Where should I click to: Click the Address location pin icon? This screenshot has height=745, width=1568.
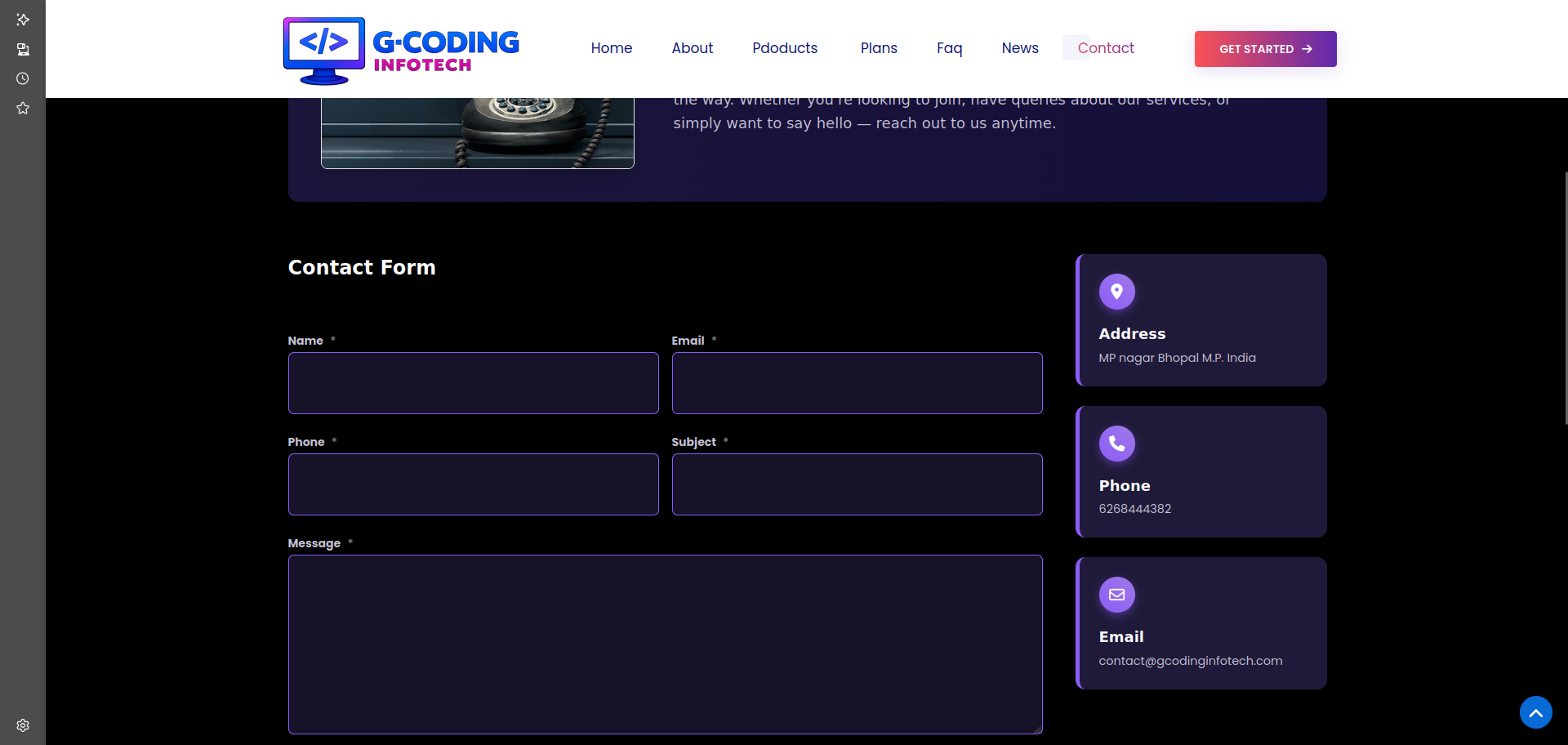(x=1116, y=292)
